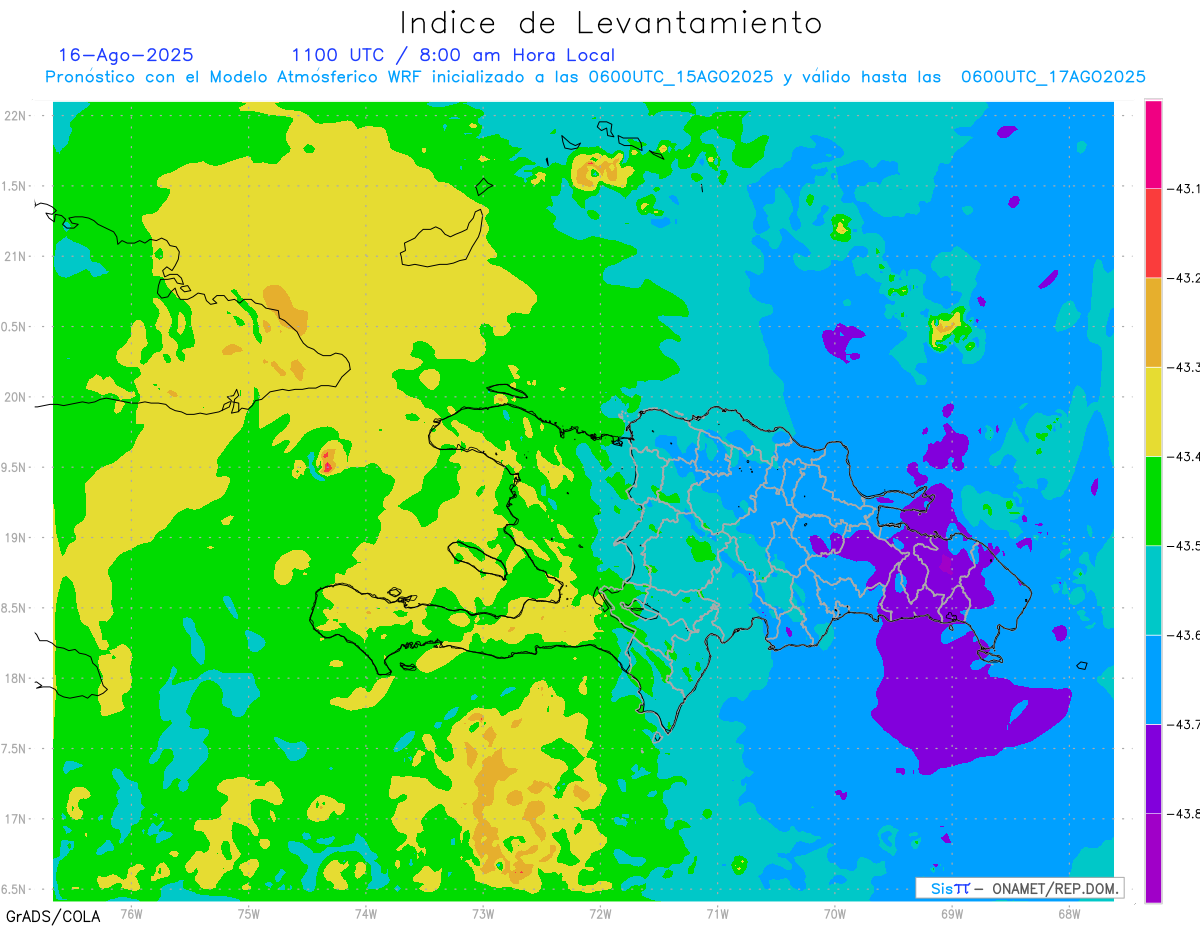Screen dimensions: 1200x927
Task: Click the longitude label "75W"
Action: tap(249, 913)
